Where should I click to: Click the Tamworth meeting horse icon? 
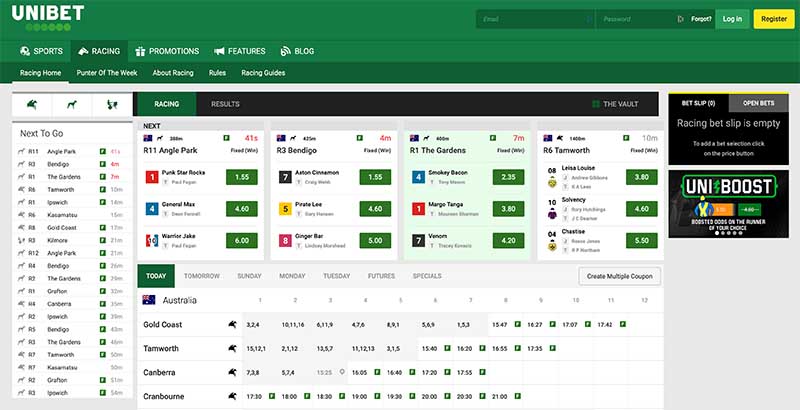tap(233, 348)
